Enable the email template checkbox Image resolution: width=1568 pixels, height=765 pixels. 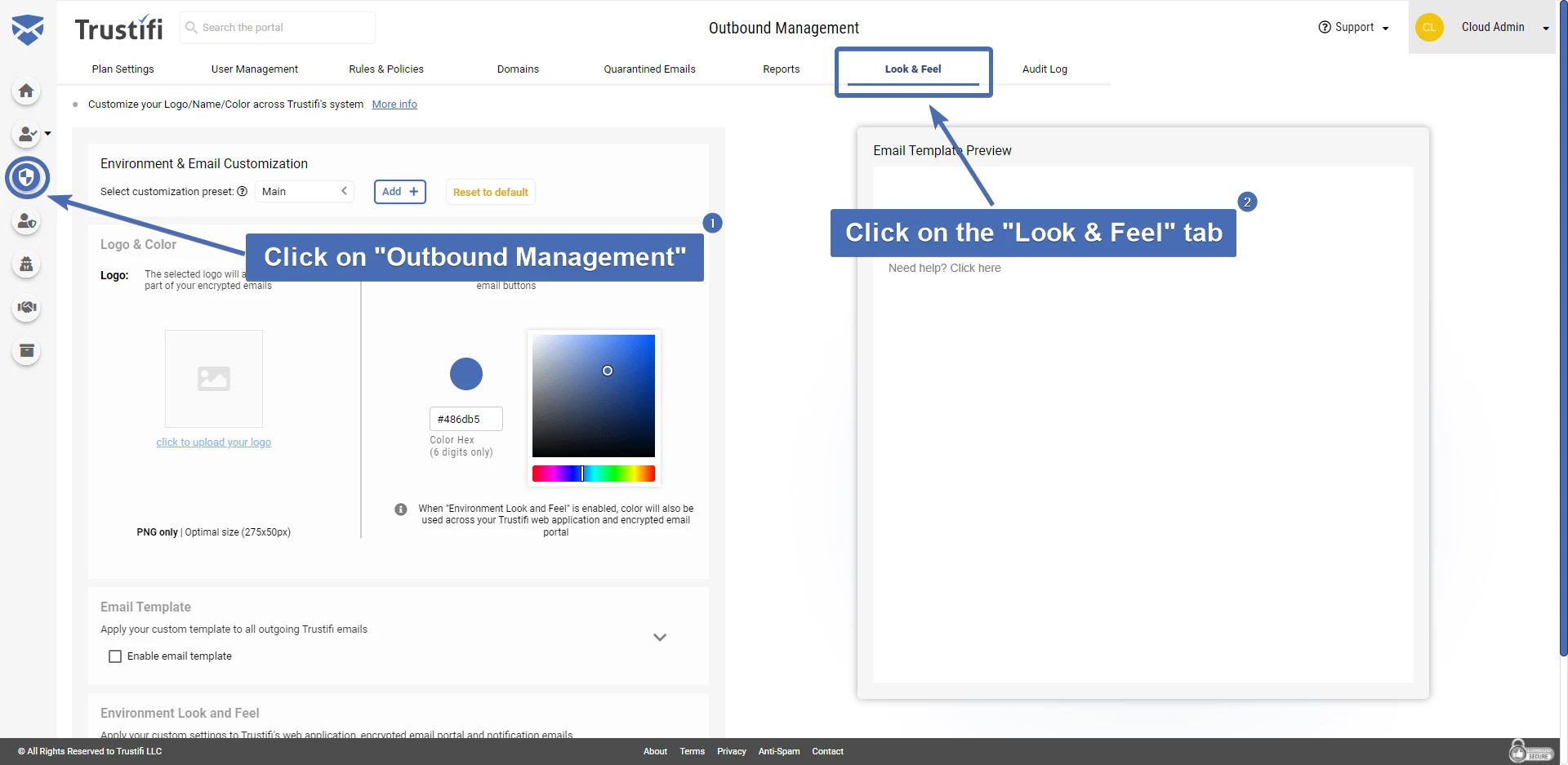115,656
